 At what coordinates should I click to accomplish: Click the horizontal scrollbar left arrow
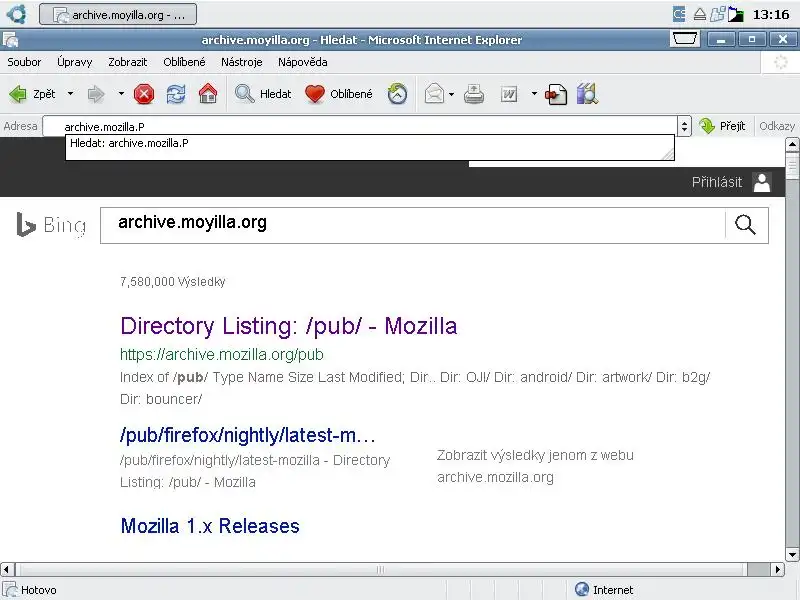tap(7, 569)
